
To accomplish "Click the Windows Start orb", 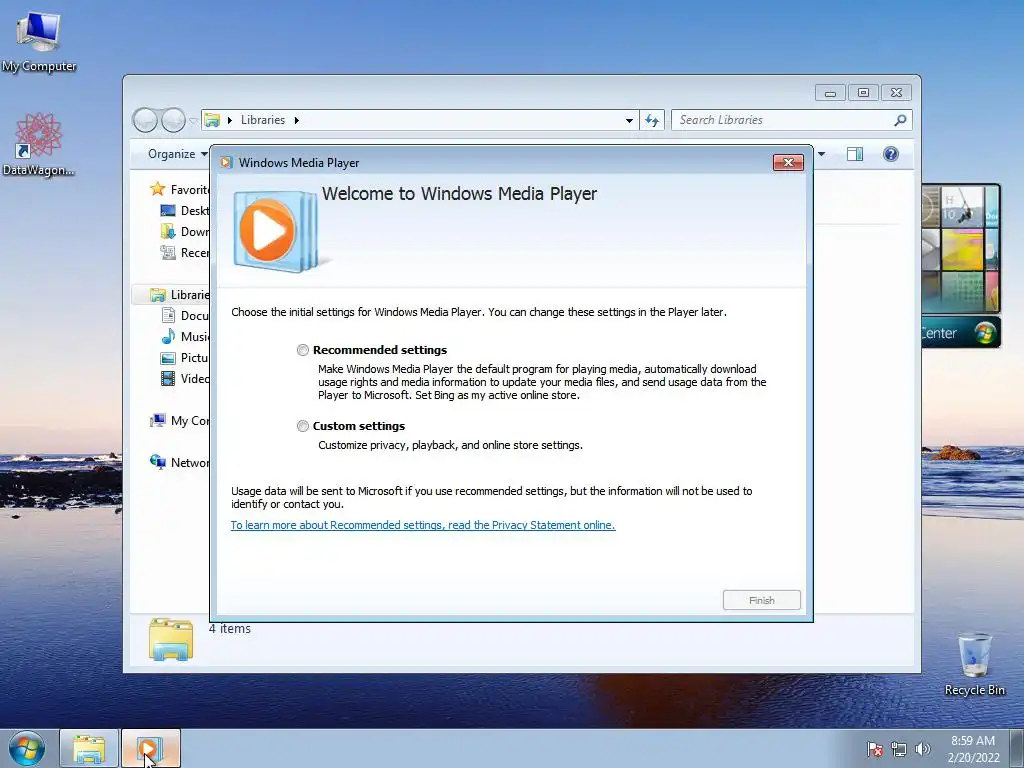I will pyautogui.click(x=27, y=748).
